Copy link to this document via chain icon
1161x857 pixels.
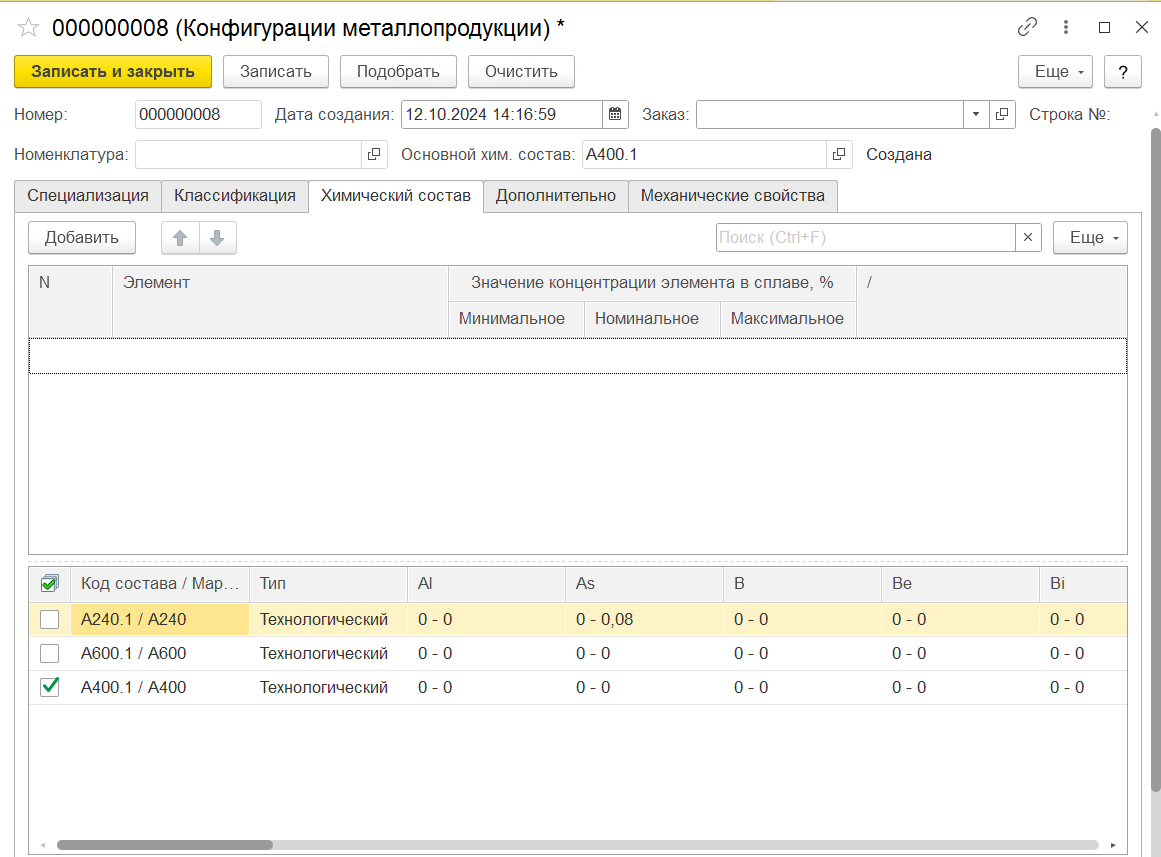tap(1027, 27)
